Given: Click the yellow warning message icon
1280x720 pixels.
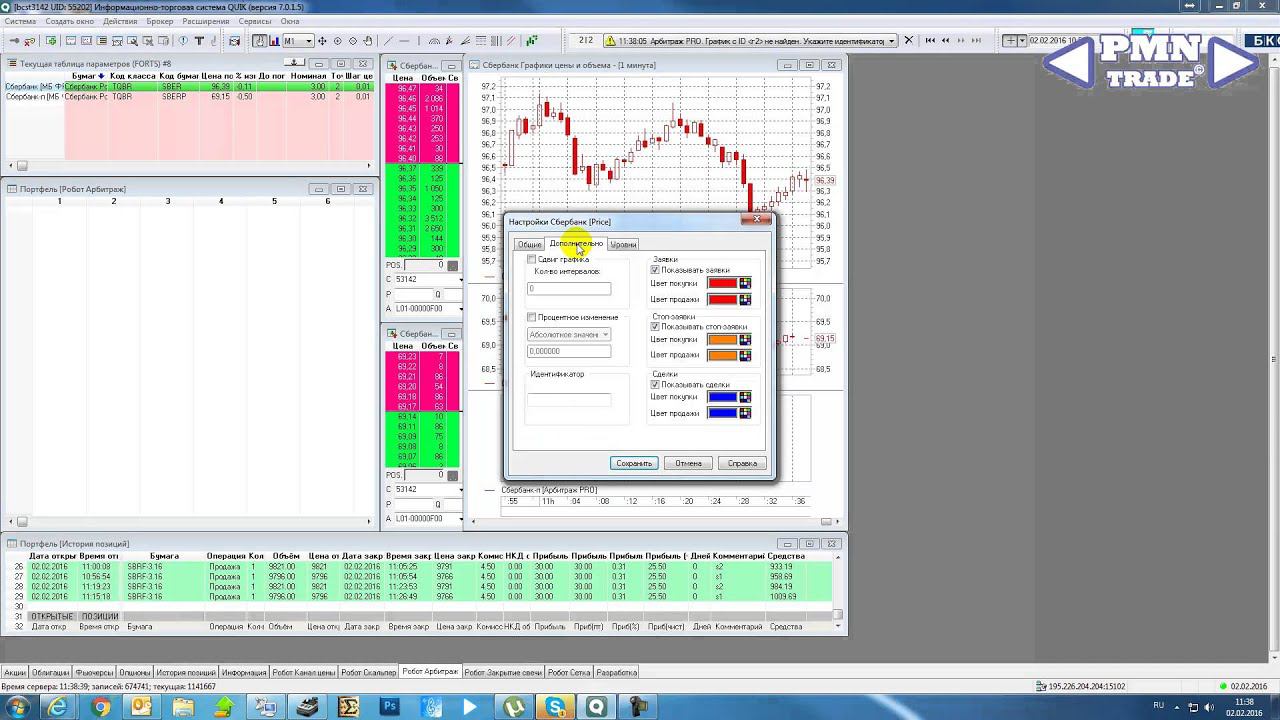Looking at the screenshot, I should 611,41.
